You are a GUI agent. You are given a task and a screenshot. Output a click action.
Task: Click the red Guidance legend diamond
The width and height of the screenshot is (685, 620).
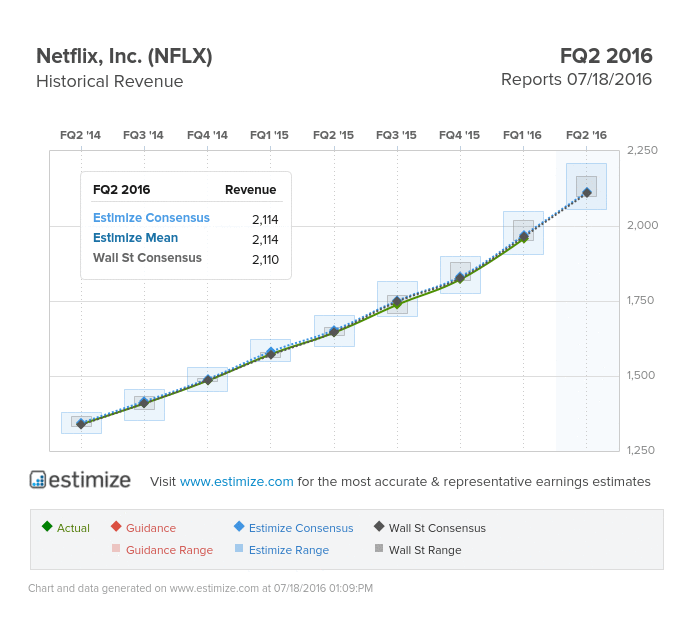click(116, 526)
